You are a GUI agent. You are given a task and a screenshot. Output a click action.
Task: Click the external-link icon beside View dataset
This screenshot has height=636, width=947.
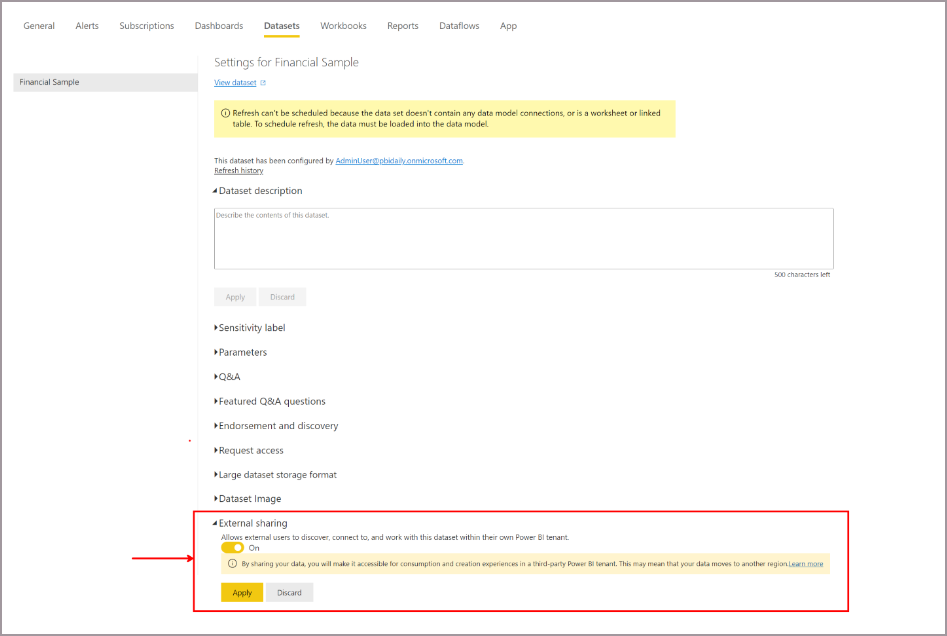pos(263,83)
